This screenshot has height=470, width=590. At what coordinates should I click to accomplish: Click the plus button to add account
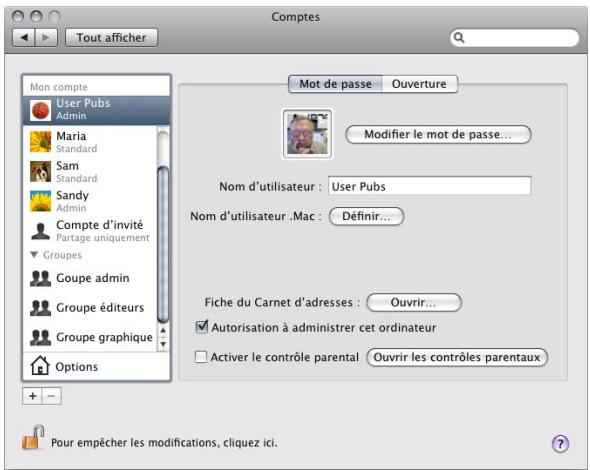point(32,396)
